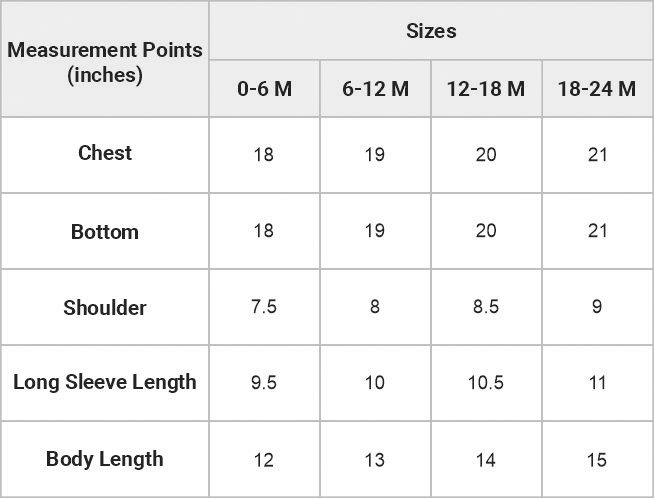
Task: Click Chest value 18 for 0-6 M
Action: [x=264, y=155]
